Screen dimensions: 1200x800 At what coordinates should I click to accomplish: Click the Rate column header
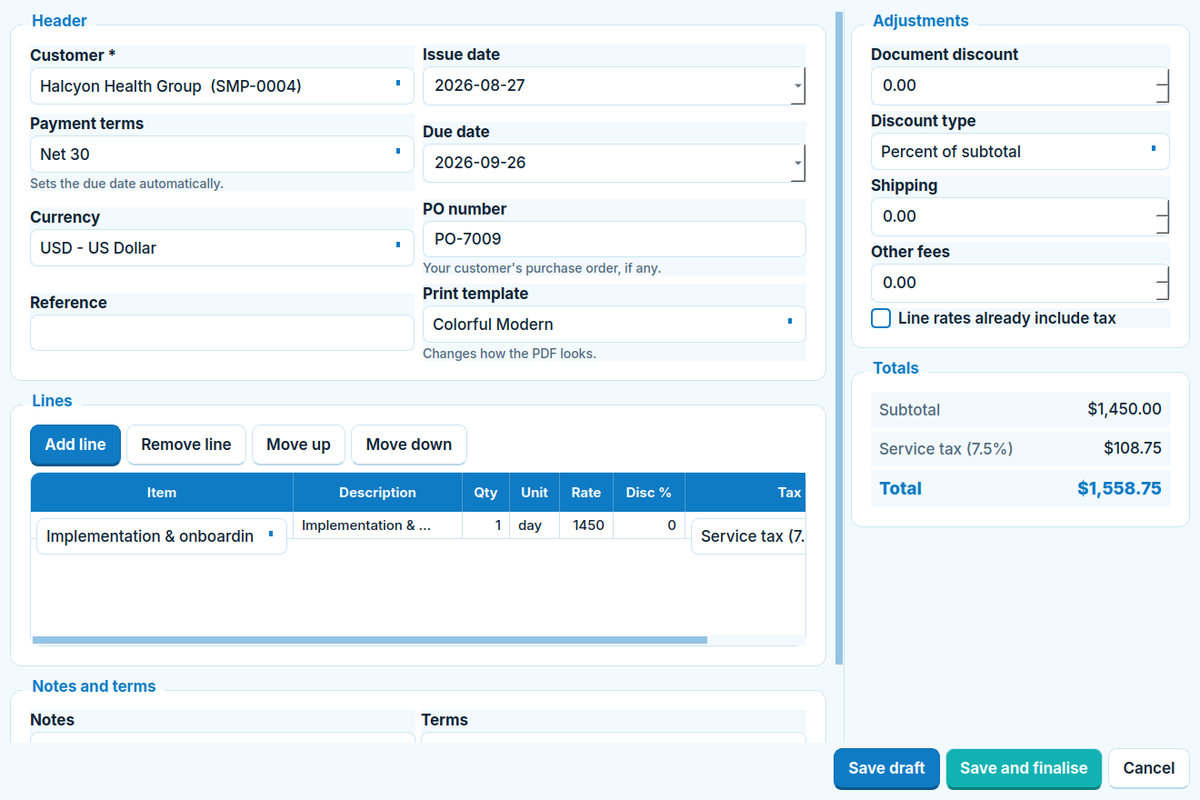click(586, 493)
